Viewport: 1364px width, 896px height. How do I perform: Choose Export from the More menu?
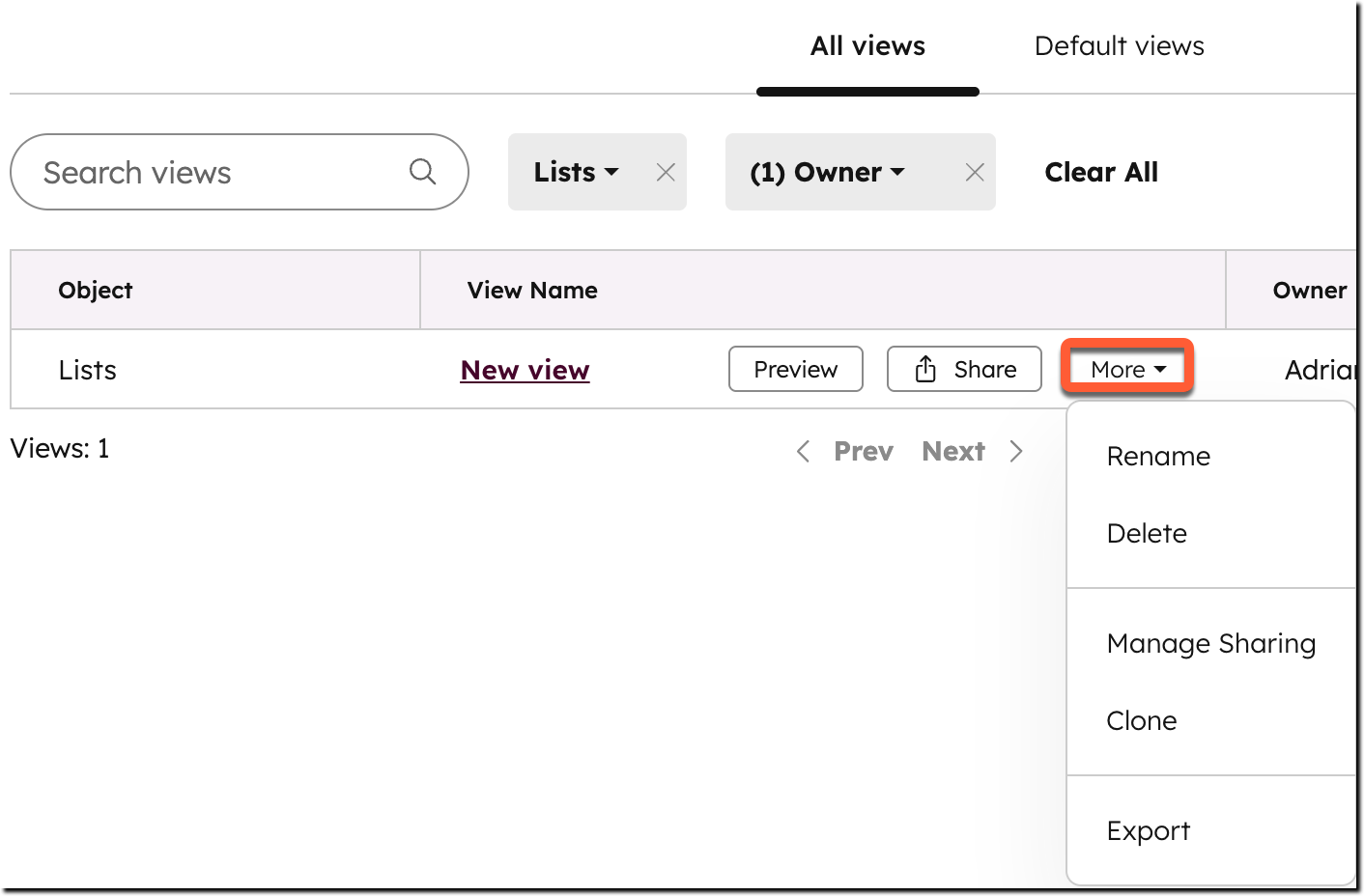[x=1149, y=830]
